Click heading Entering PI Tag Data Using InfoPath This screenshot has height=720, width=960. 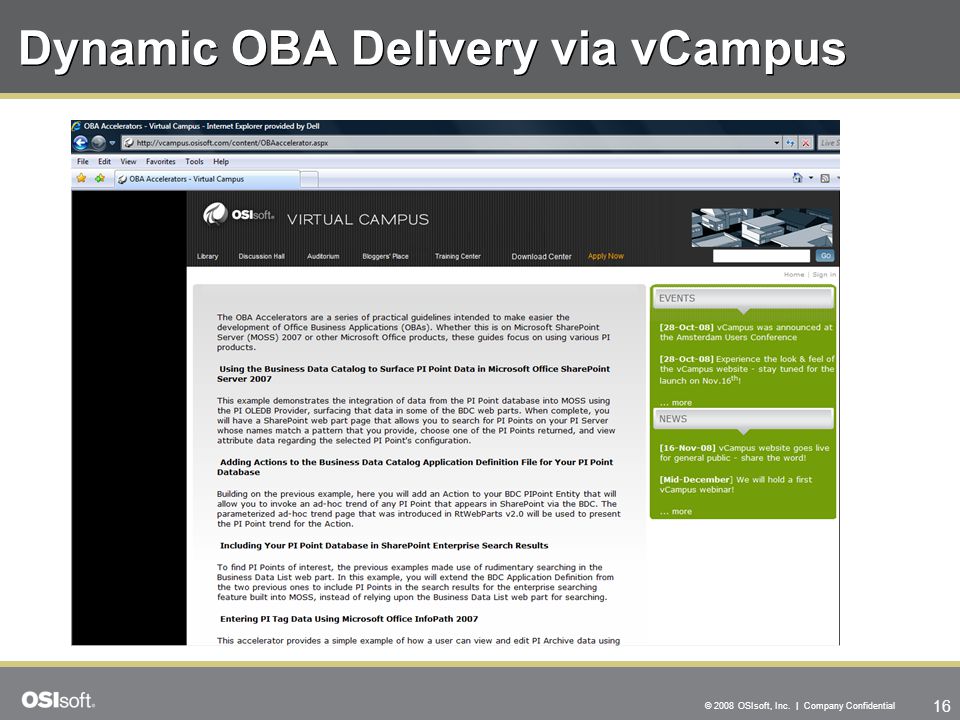pyautogui.click(x=349, y=619)
